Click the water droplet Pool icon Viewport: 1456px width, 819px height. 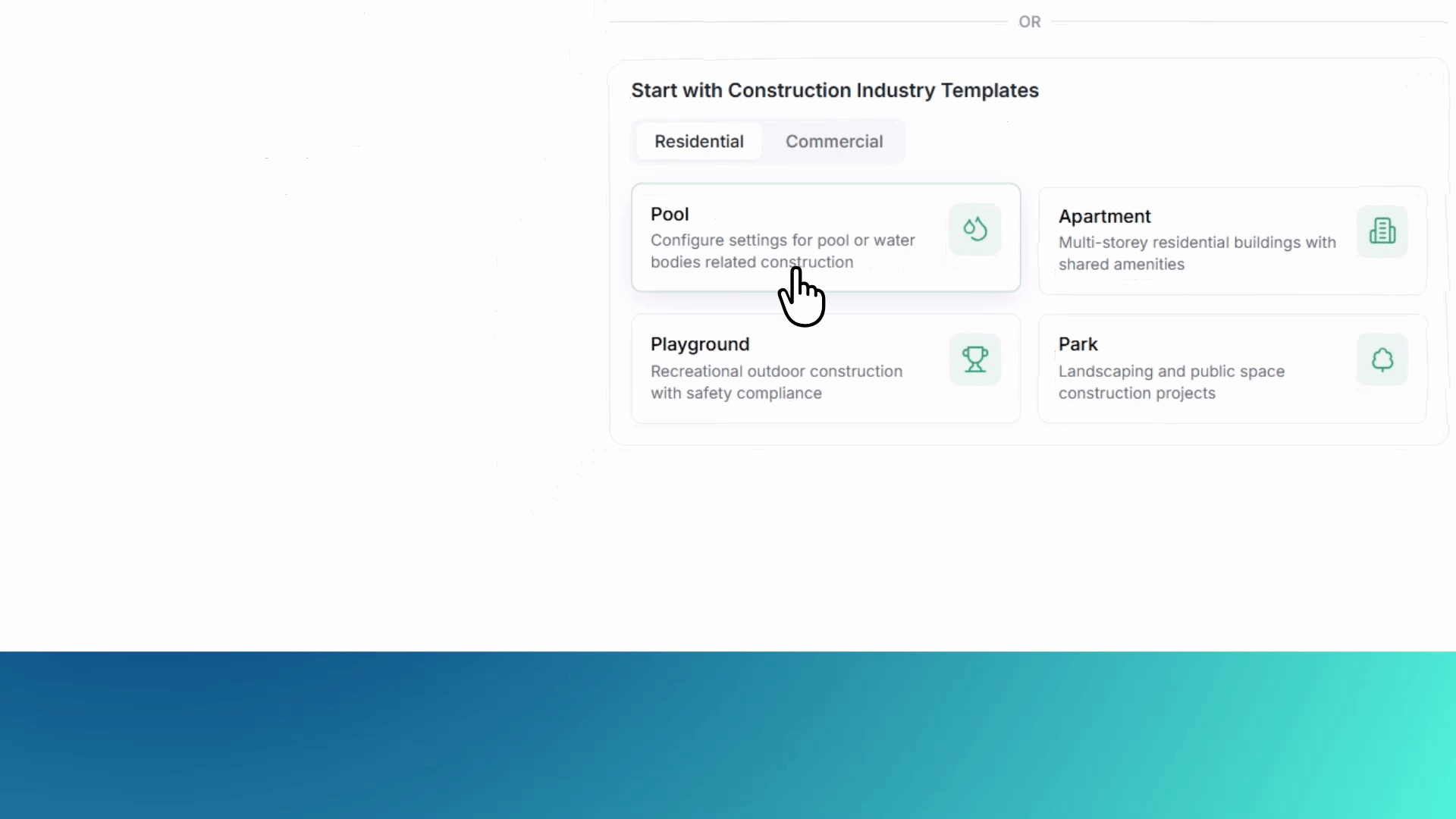[974, 229]
